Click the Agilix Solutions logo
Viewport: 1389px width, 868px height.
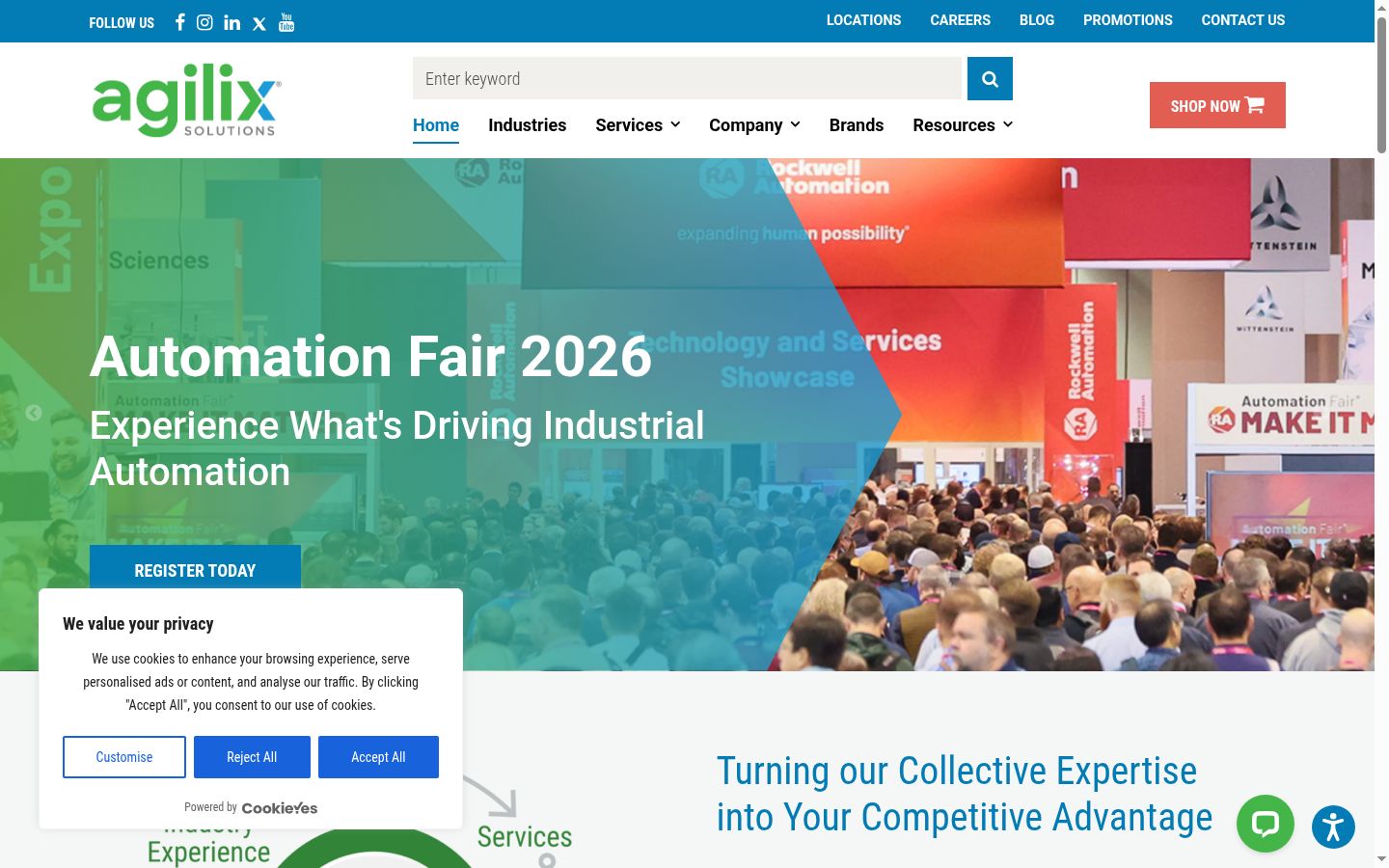pyautogui.click(x=186, y=100)
